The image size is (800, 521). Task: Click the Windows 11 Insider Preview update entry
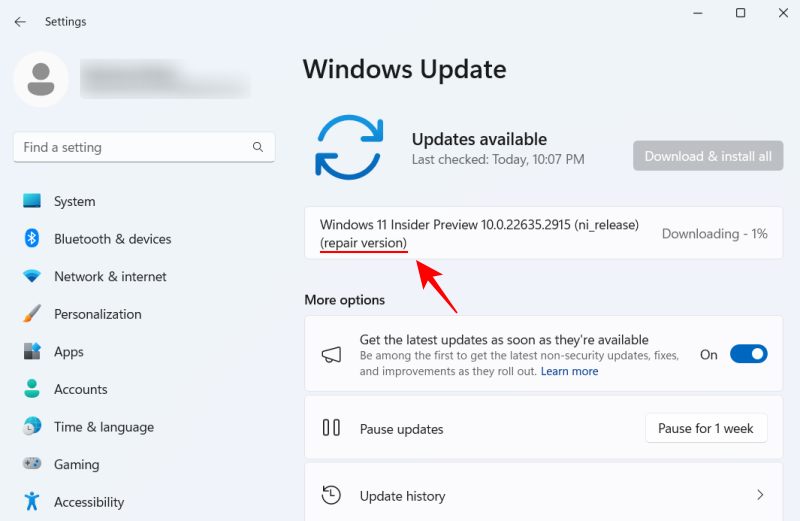pos(543,233)
